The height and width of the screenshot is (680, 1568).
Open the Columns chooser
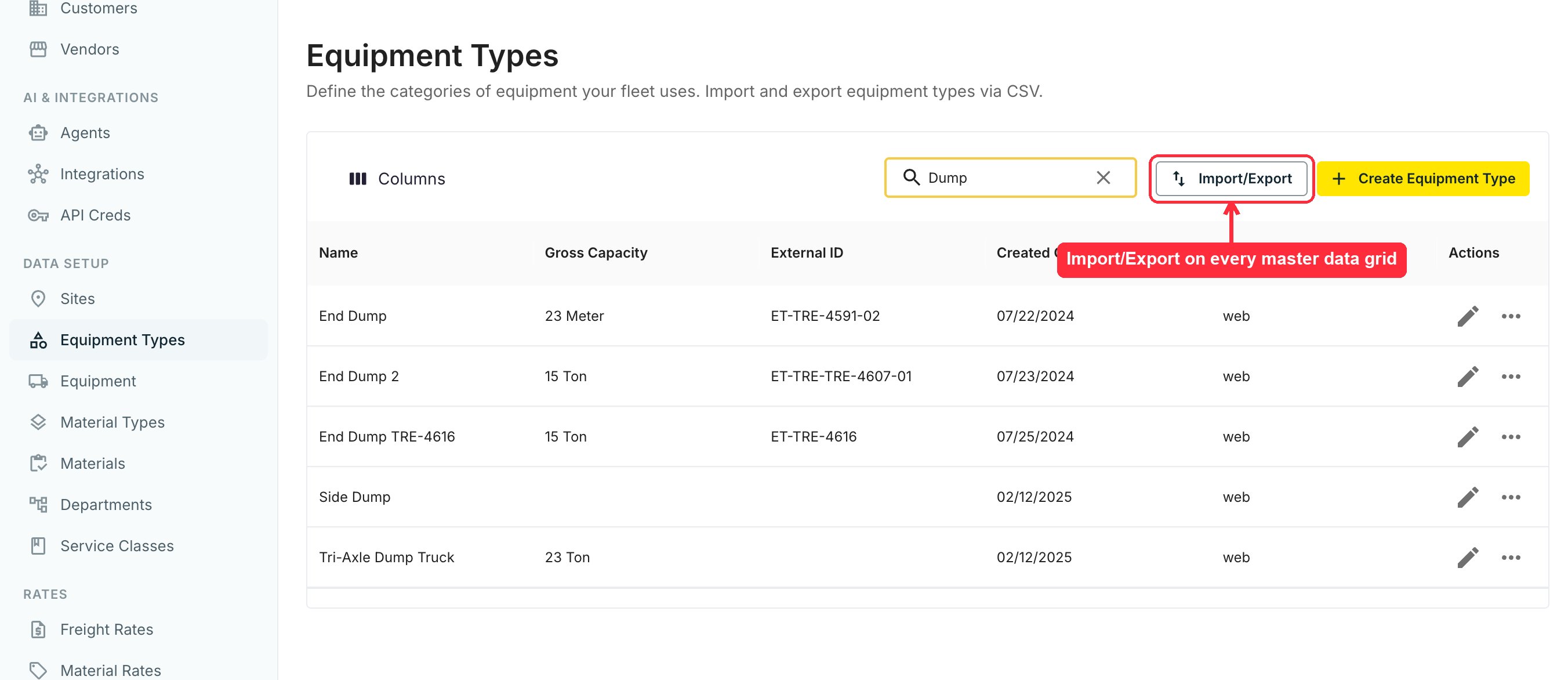[397, 179]
